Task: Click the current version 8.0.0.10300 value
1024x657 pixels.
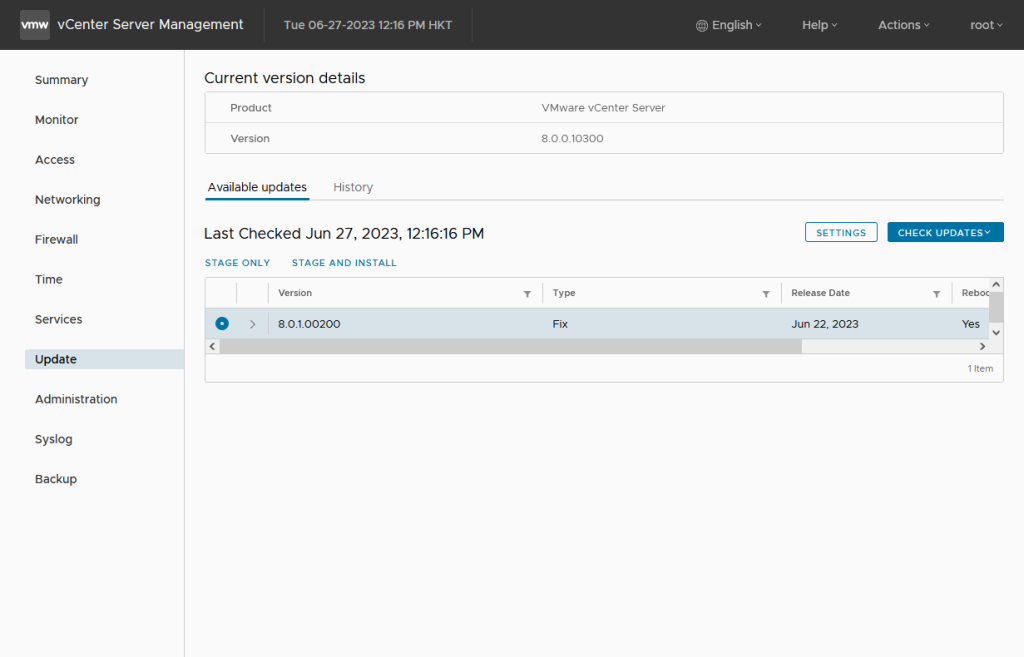Action: pos(572,138)
